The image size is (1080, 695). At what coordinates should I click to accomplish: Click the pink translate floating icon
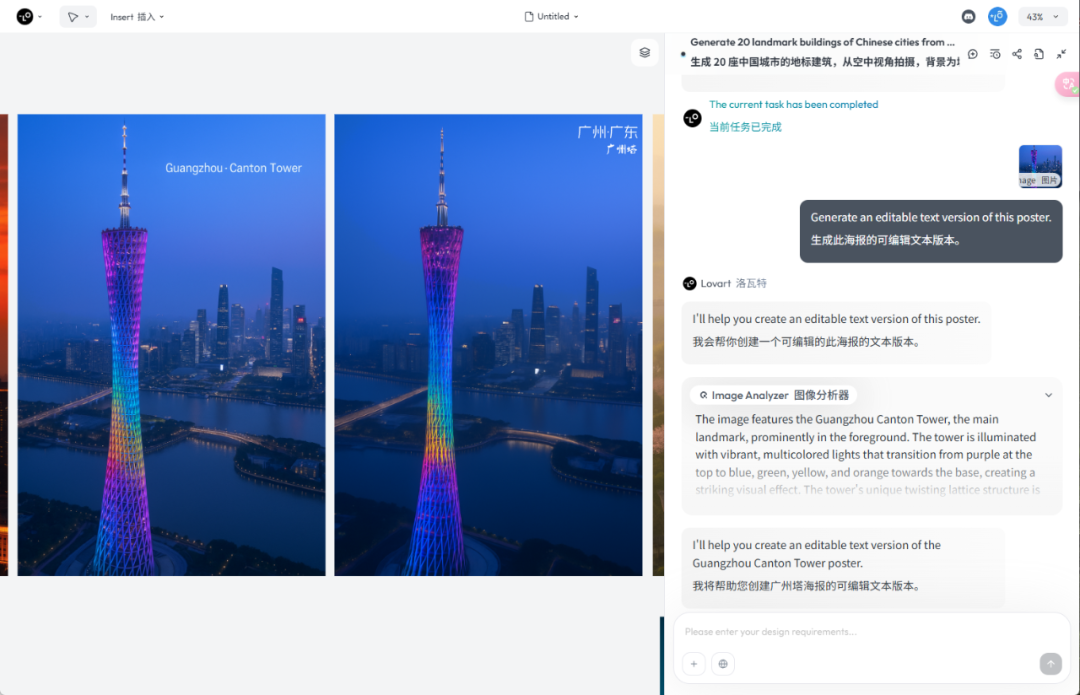point(1068,85)
